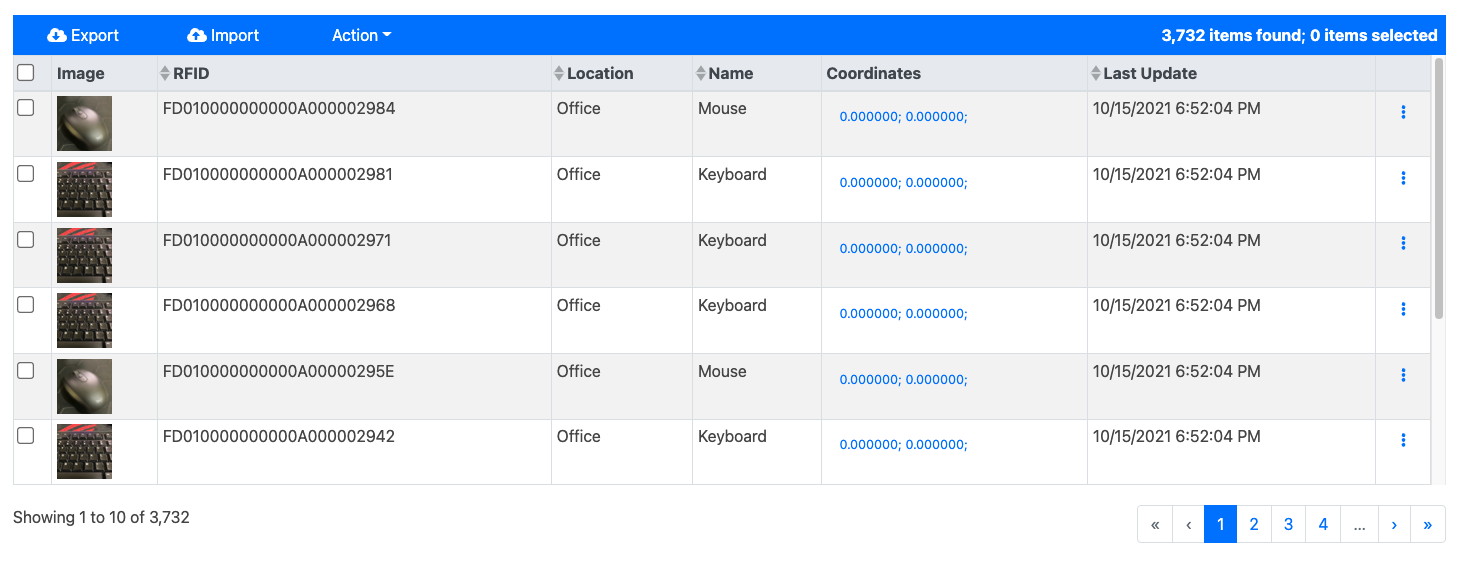This screenshot has height=573, width=1460.
Task: Check the box for RFID ending 2942
Action: pyautogui.click(x=26, y=436)
